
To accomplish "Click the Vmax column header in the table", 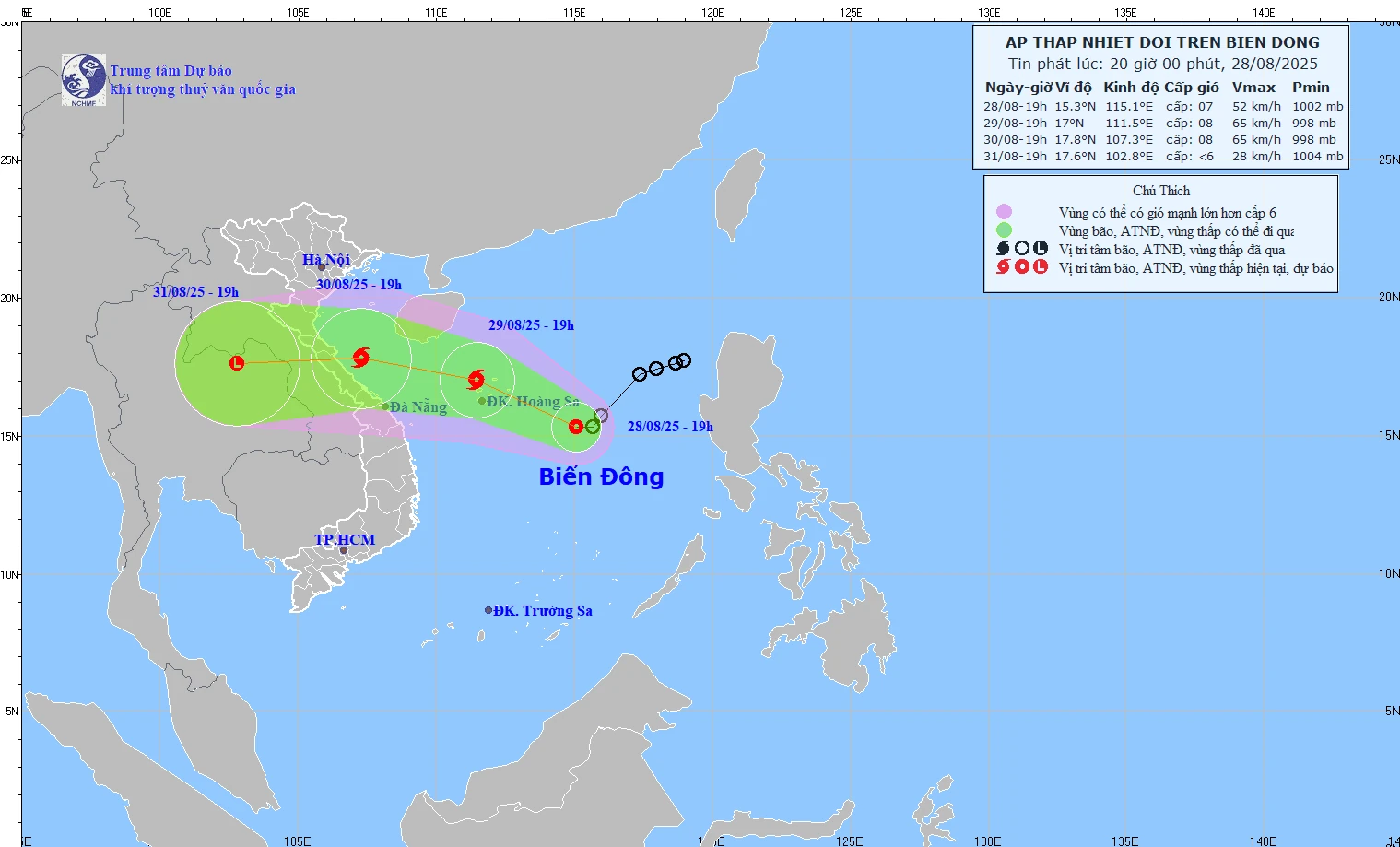I will 1253,87.
